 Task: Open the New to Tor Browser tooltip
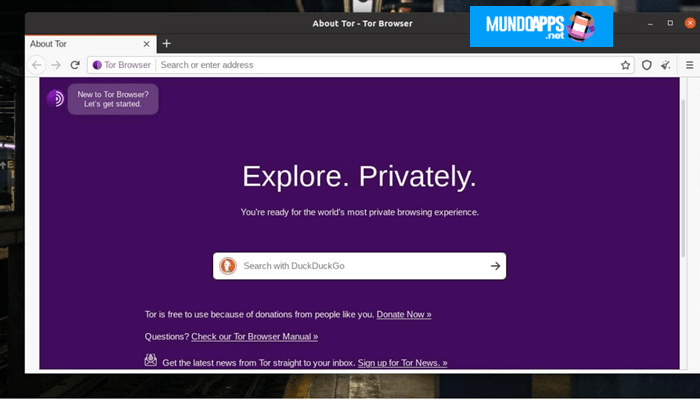(x=113, y=99)
